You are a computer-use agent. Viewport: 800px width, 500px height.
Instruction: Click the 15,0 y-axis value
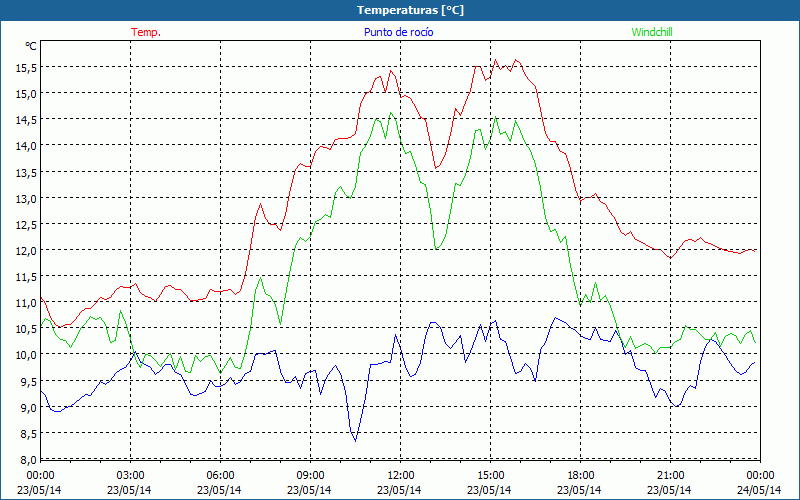pos(27,93)
